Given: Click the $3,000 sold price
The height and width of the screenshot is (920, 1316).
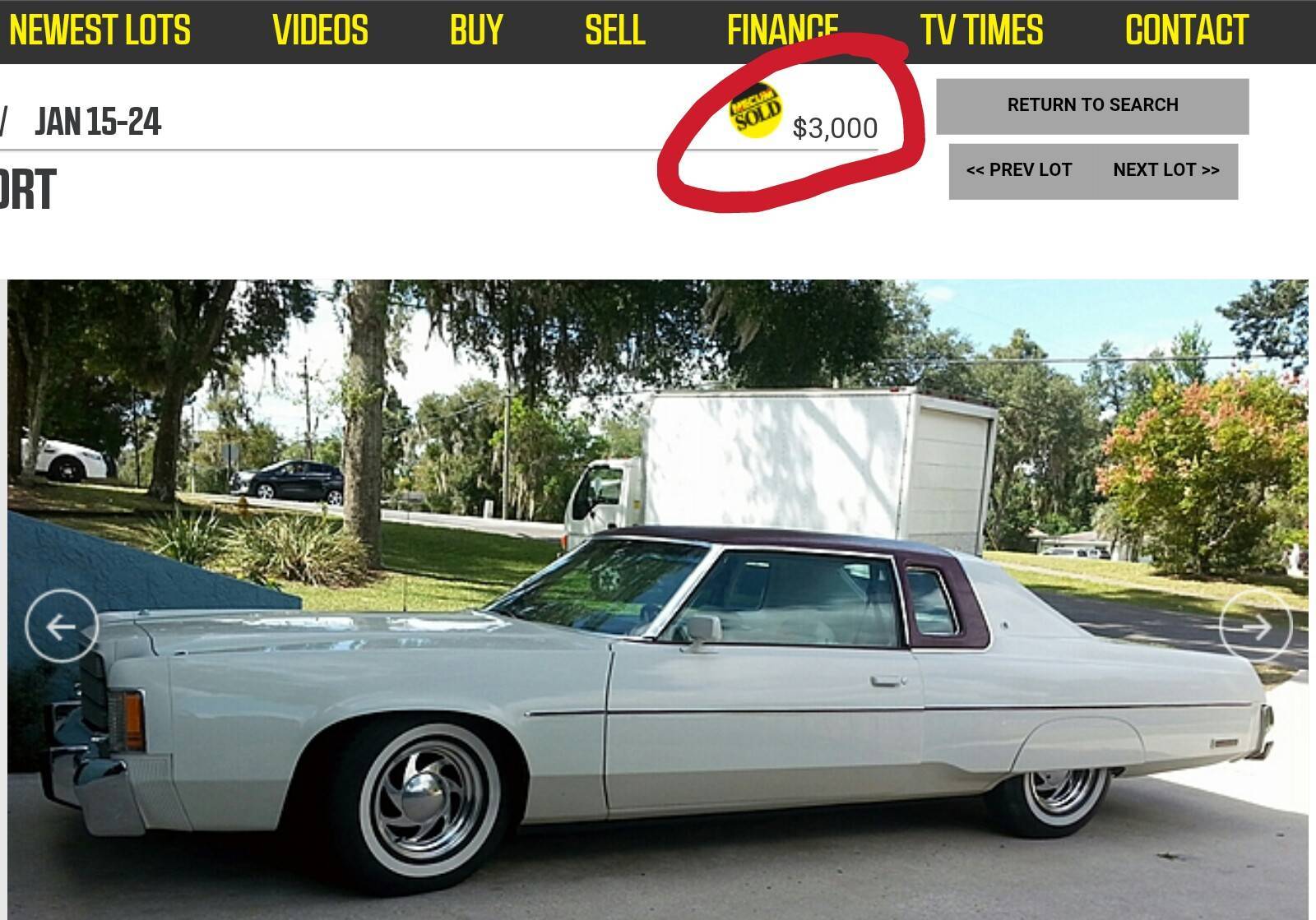Looking at the screenshot, I should point(835,128).
